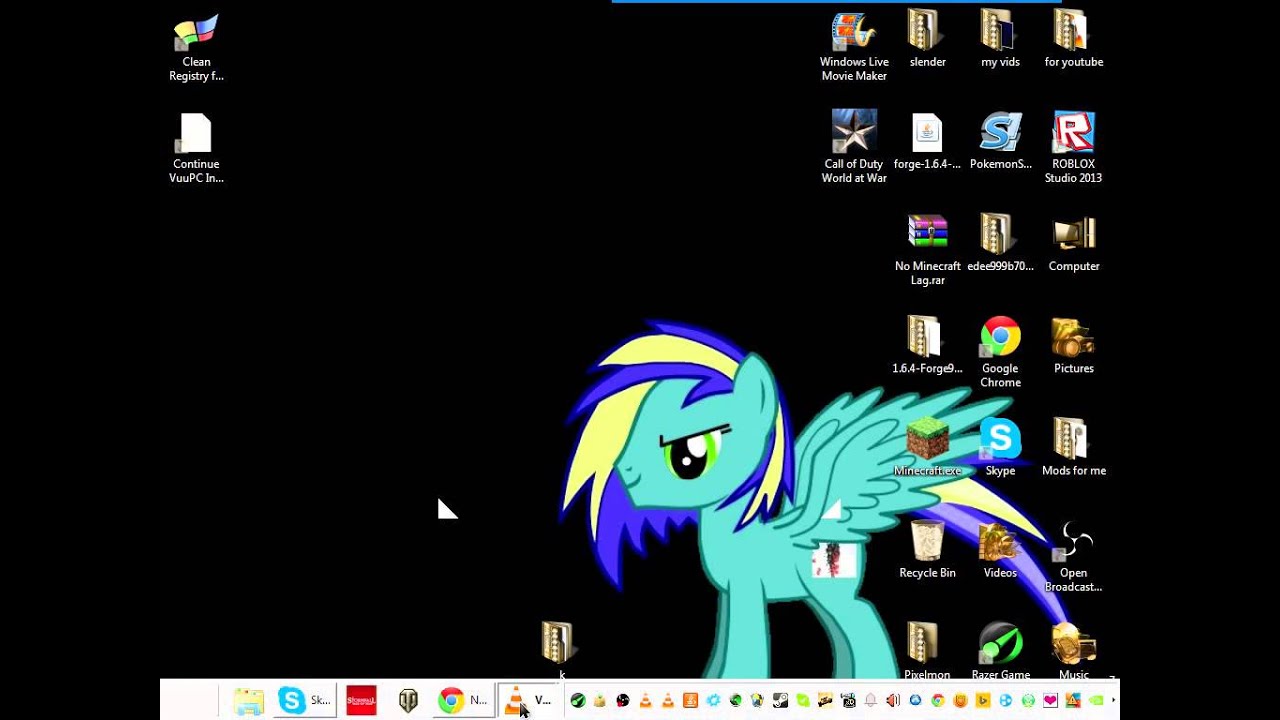Open the Music folder icon
Image resolution: width=1280 pixels, height=720 pixels.
pyautogui.click(x=1073, y=650)
